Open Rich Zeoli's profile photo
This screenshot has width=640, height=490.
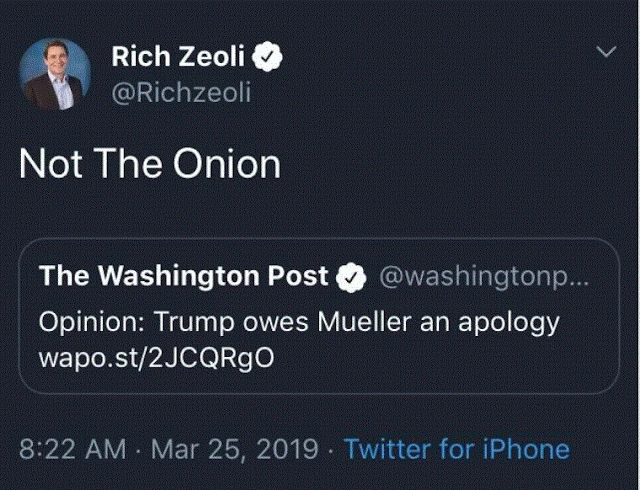55,74
